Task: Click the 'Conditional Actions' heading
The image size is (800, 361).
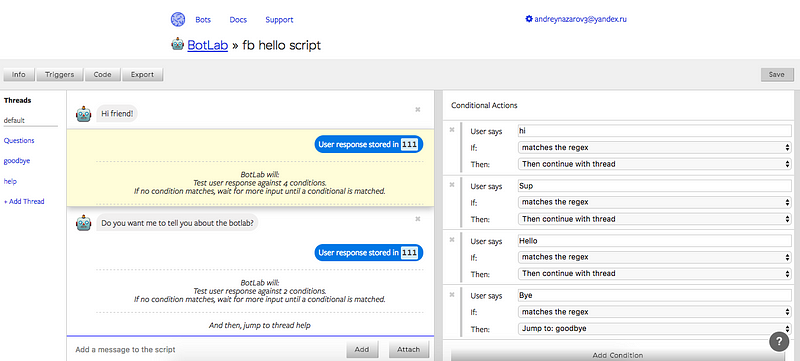Action: [484, 105]
